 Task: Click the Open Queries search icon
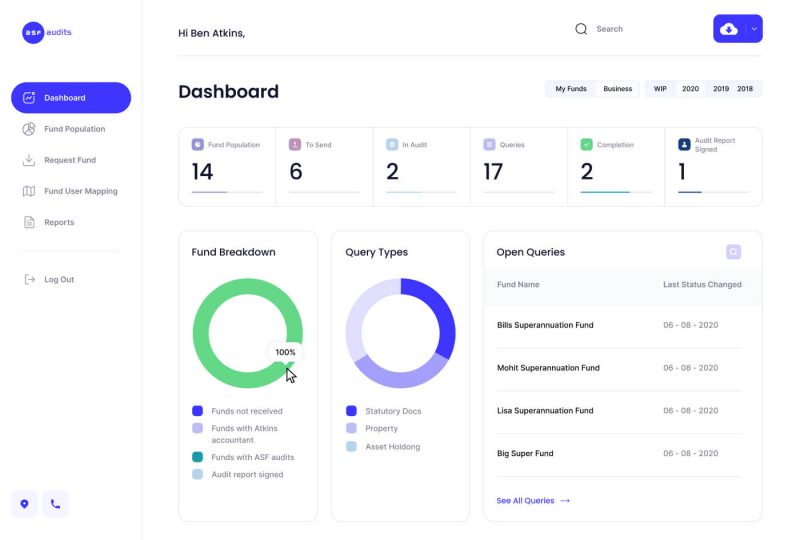pos(733,252)
